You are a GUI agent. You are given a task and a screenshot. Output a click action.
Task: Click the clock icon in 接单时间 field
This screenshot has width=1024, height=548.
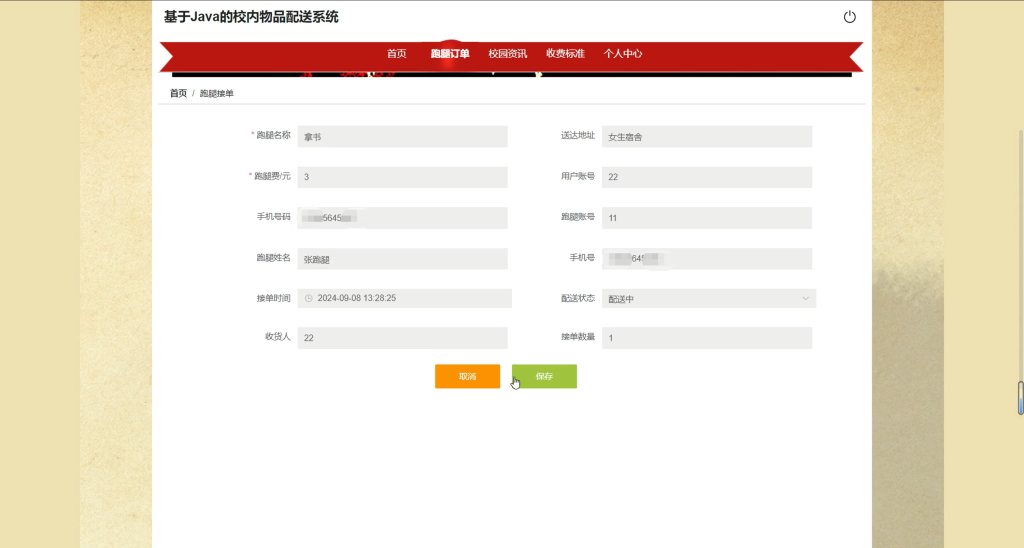point(309,298)
